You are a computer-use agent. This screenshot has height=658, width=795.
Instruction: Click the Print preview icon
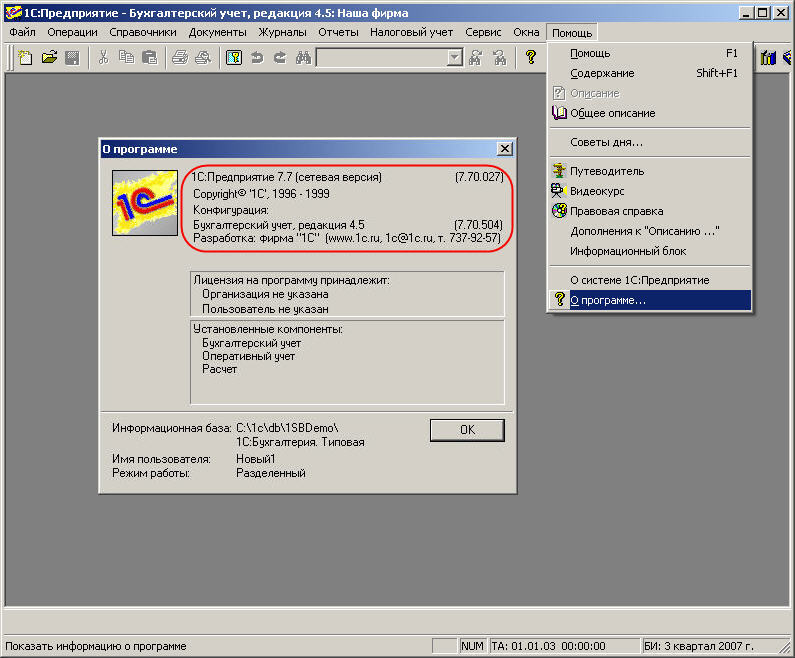[x=203, y=57]
